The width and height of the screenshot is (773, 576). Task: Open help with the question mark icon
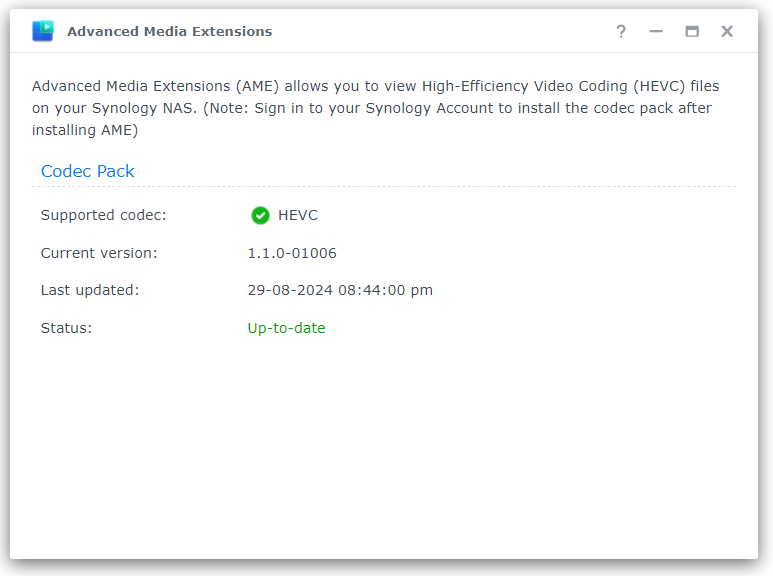[x=621, y=32]
